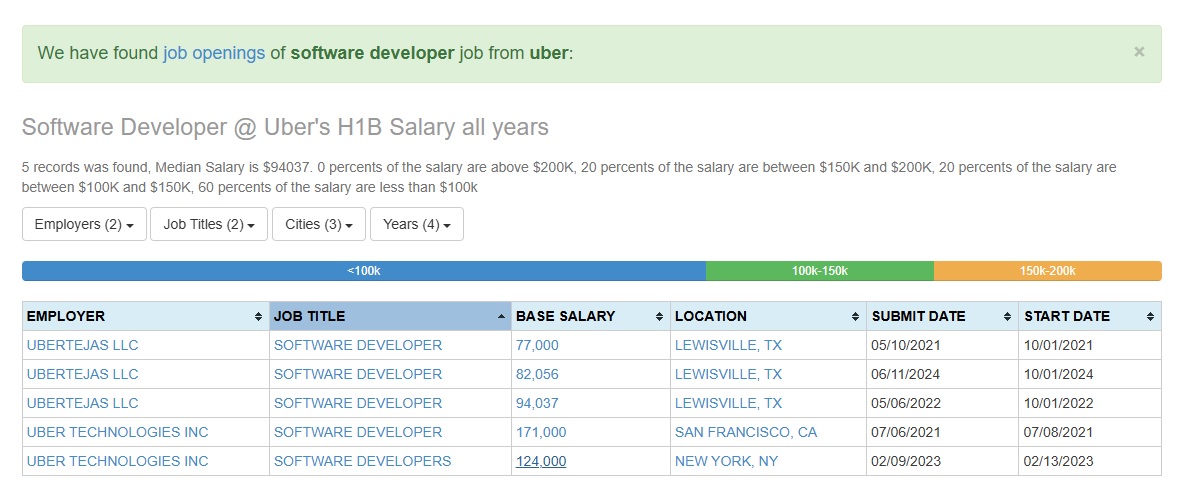Viewport: 1201px width, 491px height.
Task: Click SOFTWARE DEVELOPER in the 77,000 row
Action: (x=358, y=345)
